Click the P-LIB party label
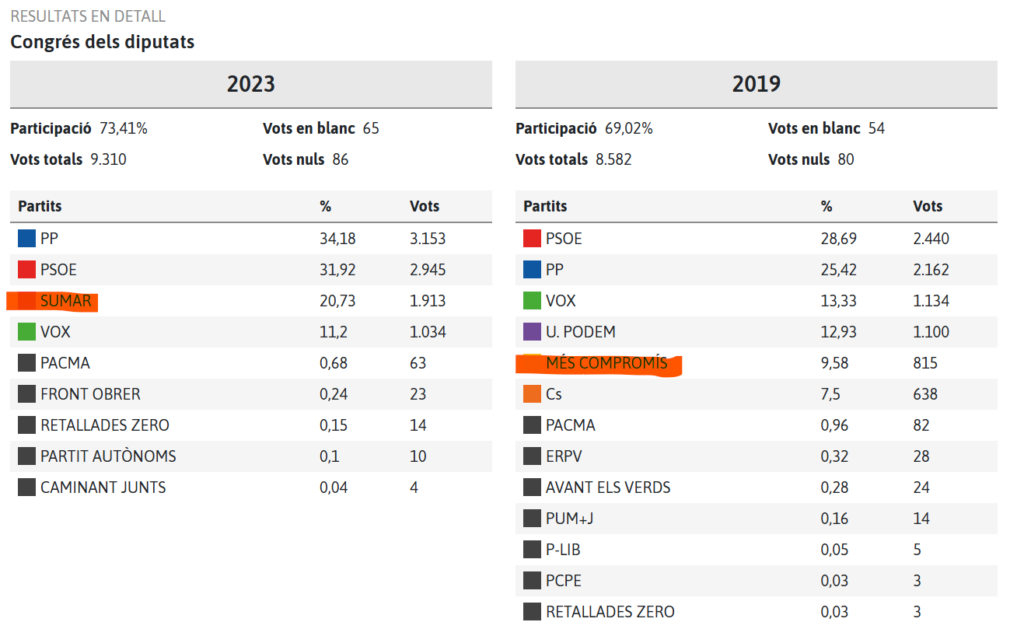1024x643 pixels. pyautogui.click(x=566, y=550)
